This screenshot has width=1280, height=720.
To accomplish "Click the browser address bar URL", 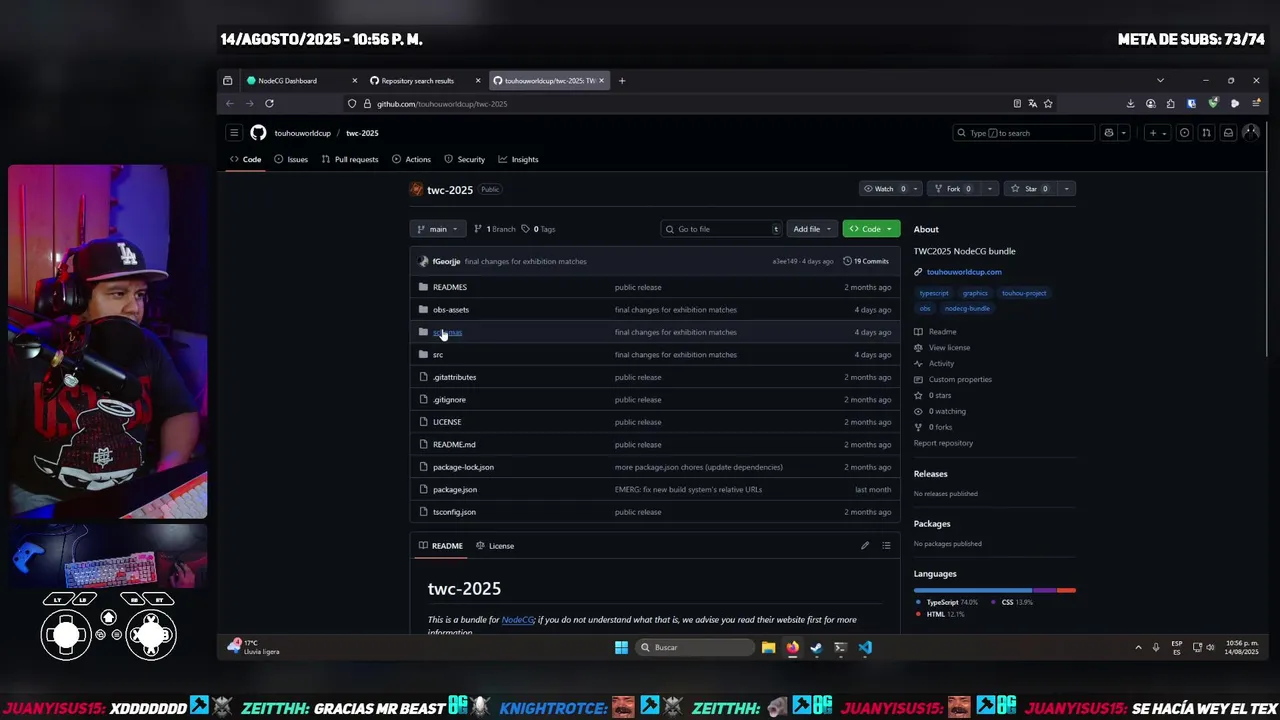I will pyautogui.click(x=442, y=104).
